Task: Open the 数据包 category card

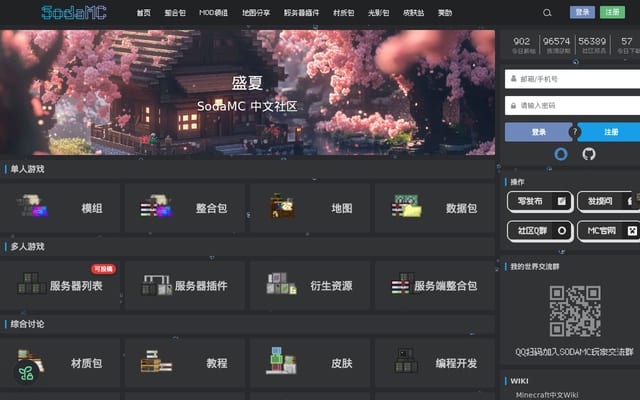Action: click(x=435, y=208)
